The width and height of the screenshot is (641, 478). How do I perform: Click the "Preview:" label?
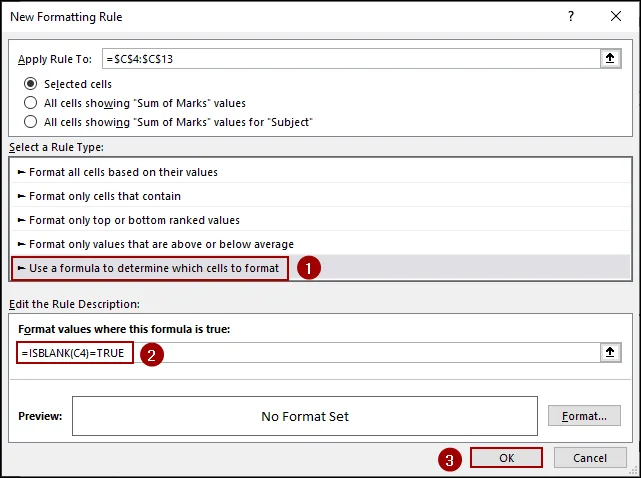(40, 416)
